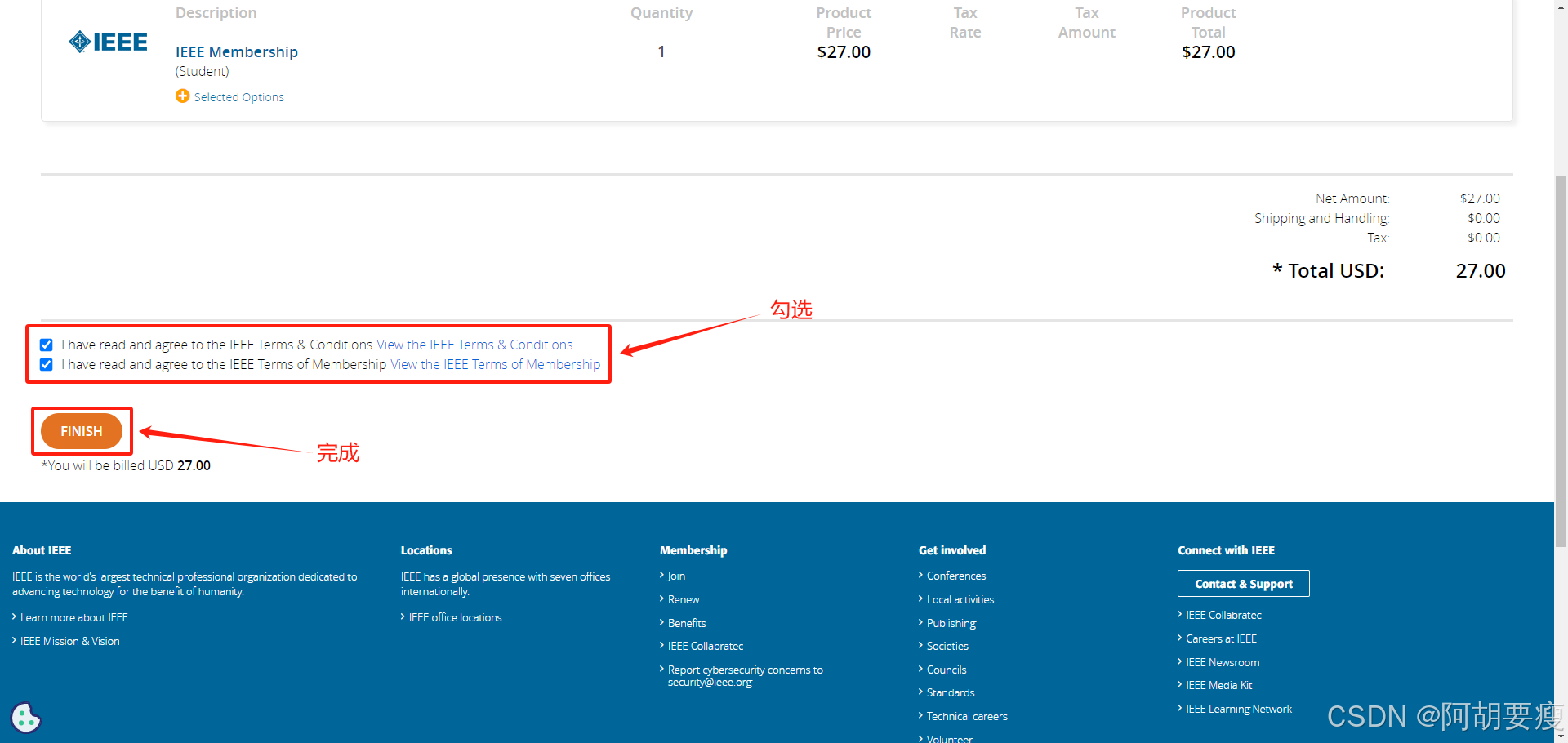Screen dimensions: 1568x743
Task: Click the Locations footer heading
Action: point(426,550)
